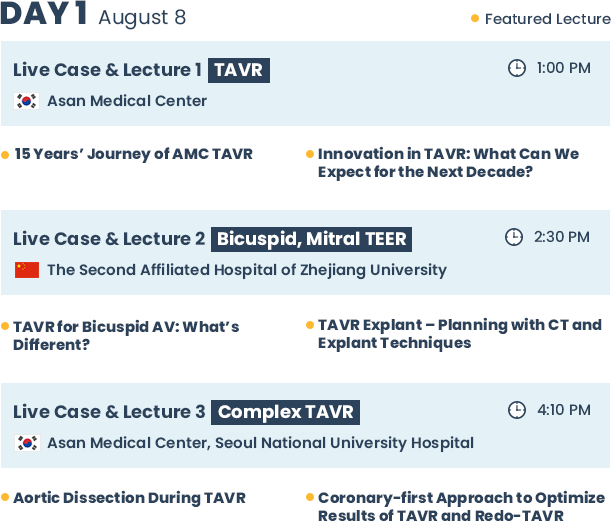Screen dimensions: 612x522
Task: Click the Live Case & Lecture 3 heading
Action: click(109, 412)
